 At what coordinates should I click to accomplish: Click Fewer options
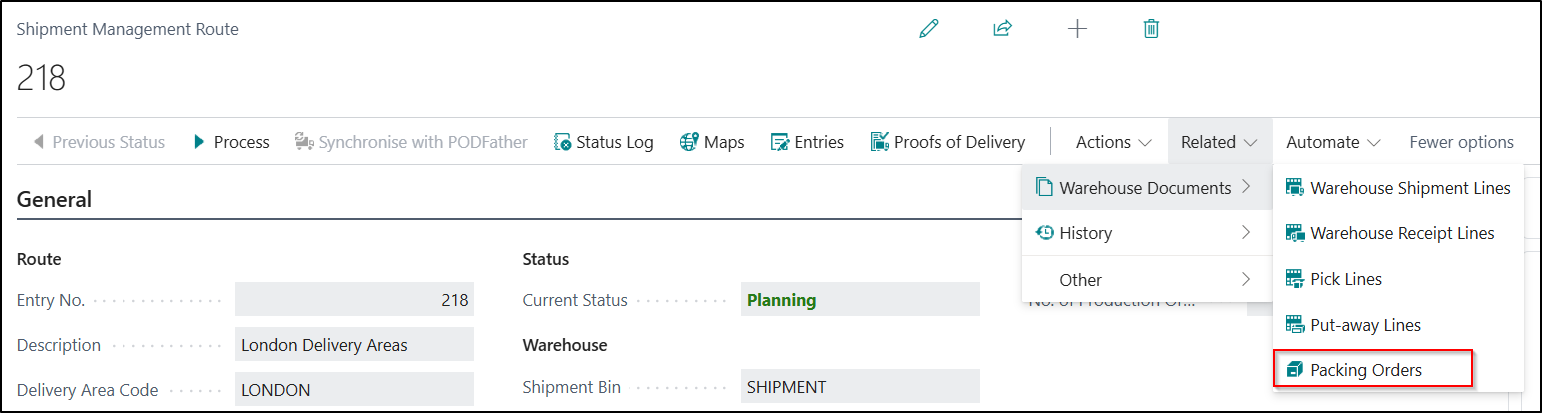tap(1461, 142)
